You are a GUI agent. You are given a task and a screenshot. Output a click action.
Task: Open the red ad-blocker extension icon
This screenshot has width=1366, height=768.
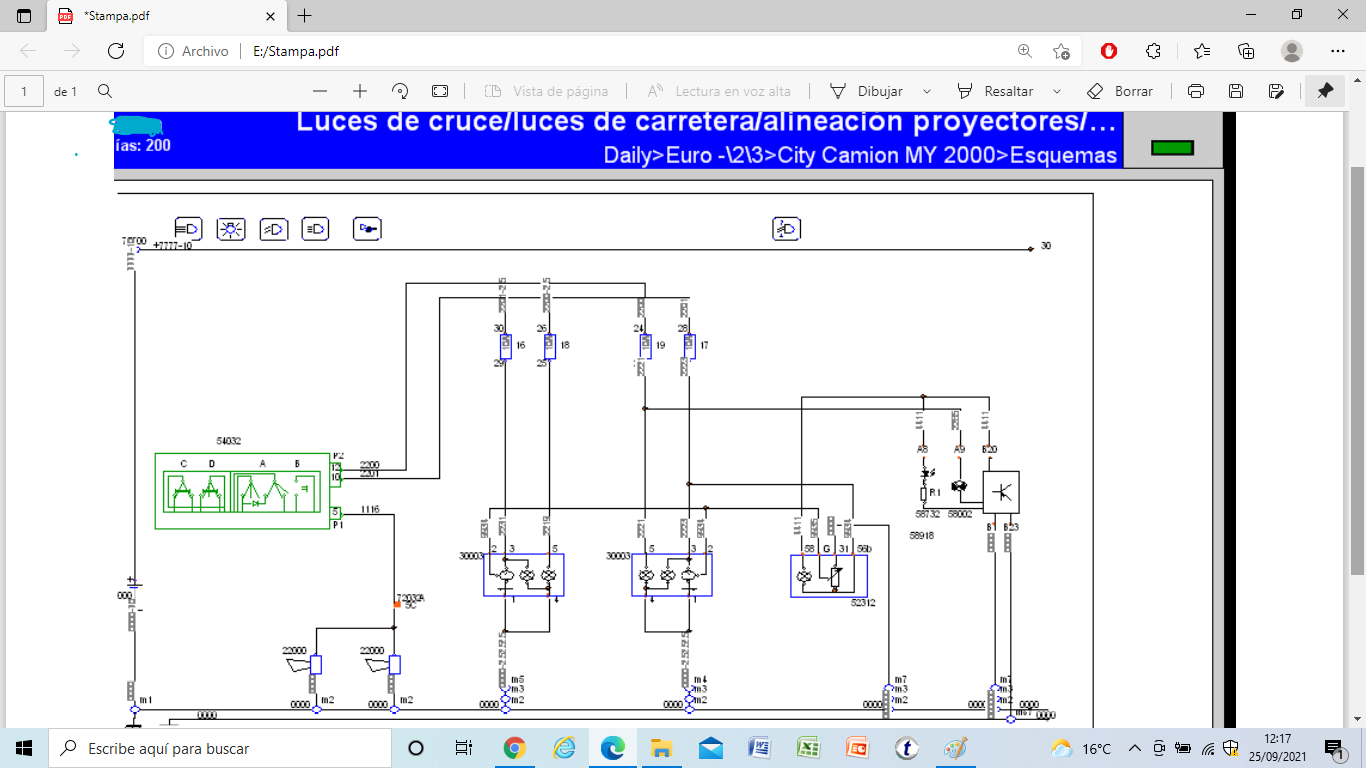[1108, 51]
